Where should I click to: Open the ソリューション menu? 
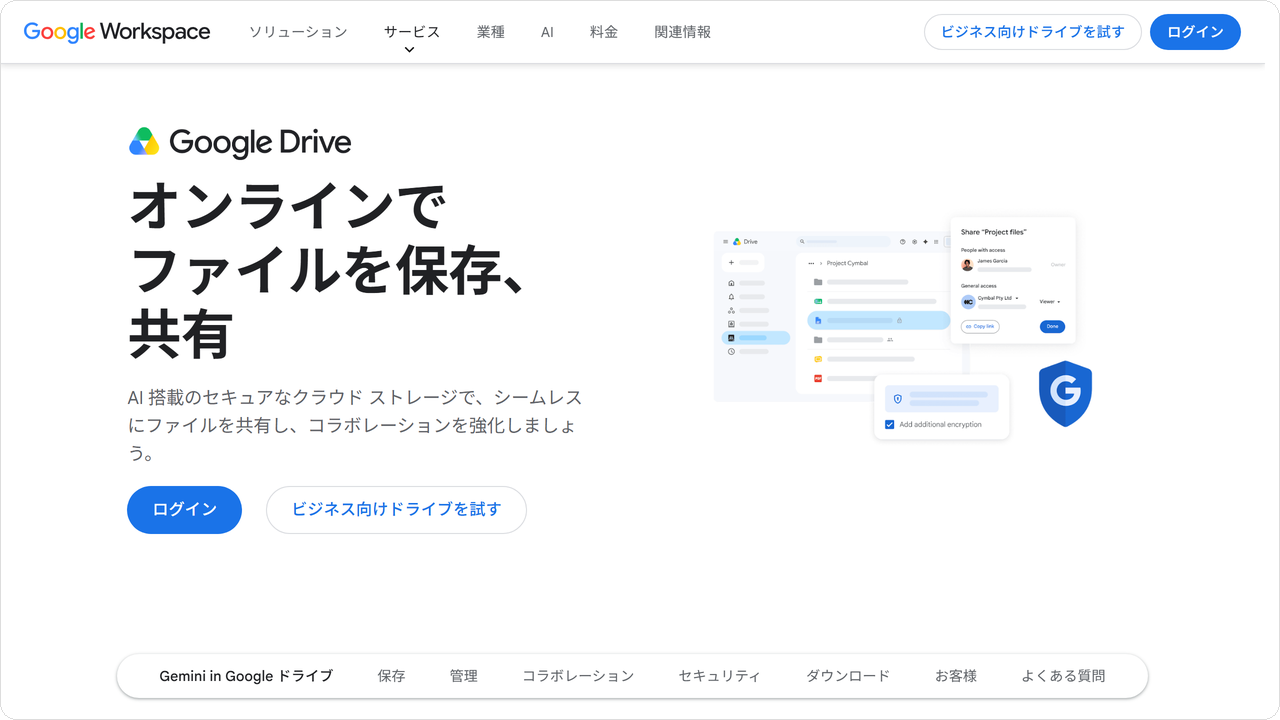pyautogui.click(x=298, y=32)
